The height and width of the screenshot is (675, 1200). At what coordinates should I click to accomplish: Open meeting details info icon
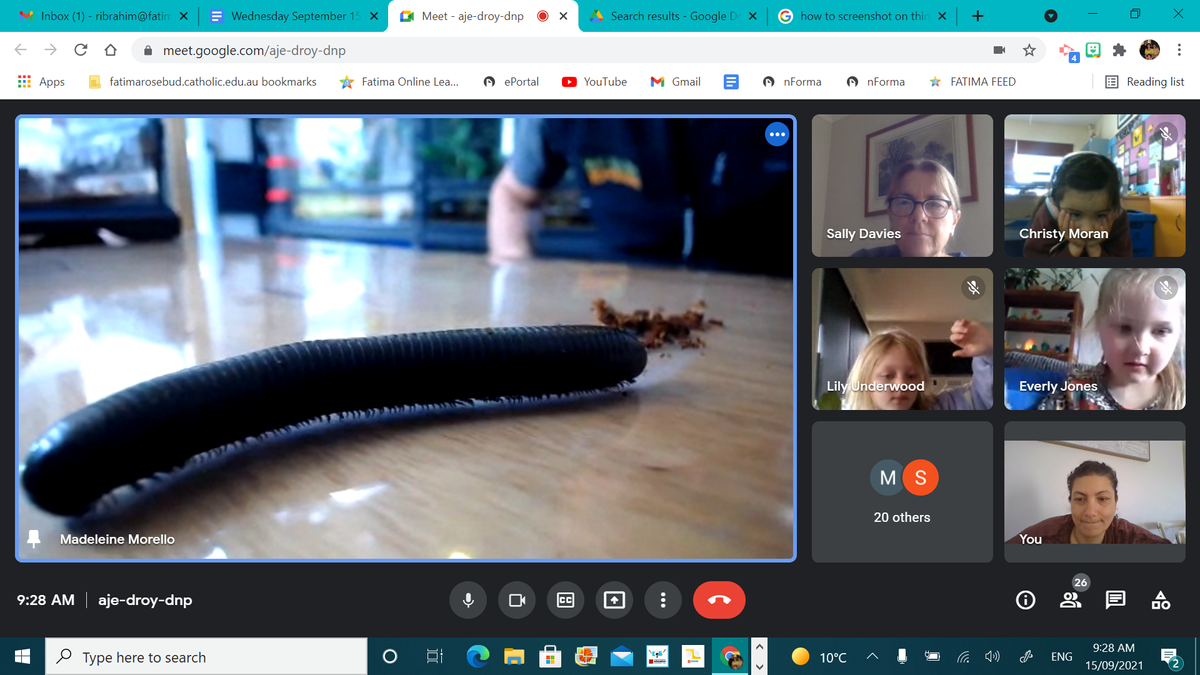click(1025, 600)
